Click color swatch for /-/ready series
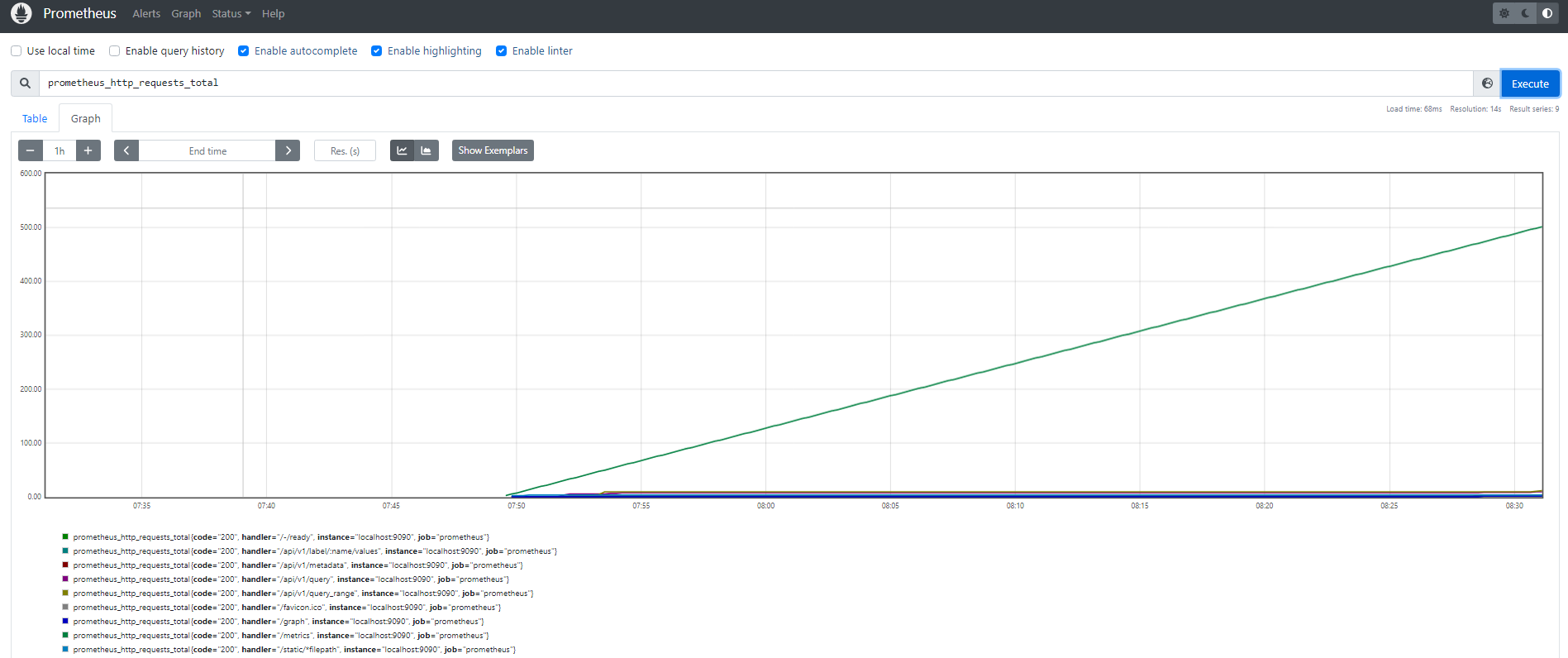The width and height of the screenshot is (1568, 658). pyautogui.click(x=65, y=536)
